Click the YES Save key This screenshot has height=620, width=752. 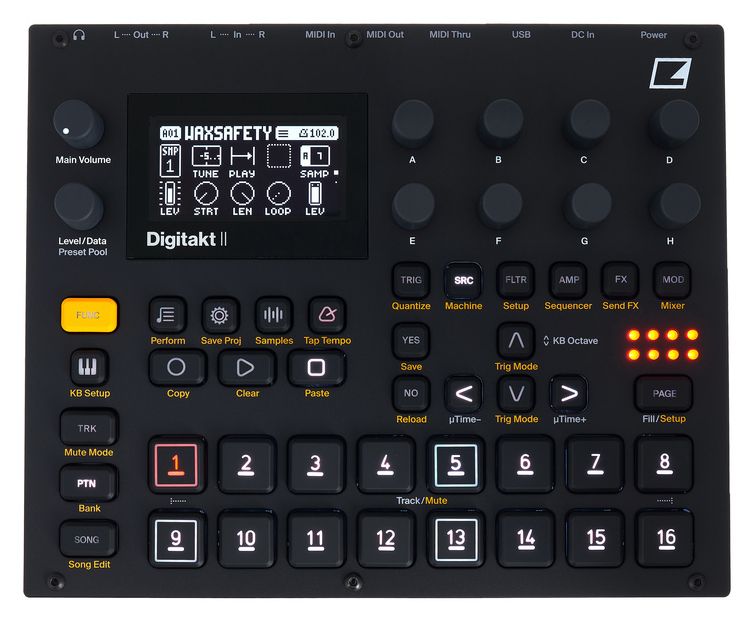click(x=411, y=341)
